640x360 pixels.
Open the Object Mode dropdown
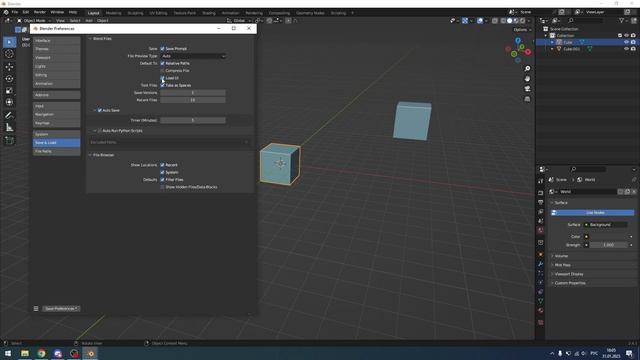point(34,20)
